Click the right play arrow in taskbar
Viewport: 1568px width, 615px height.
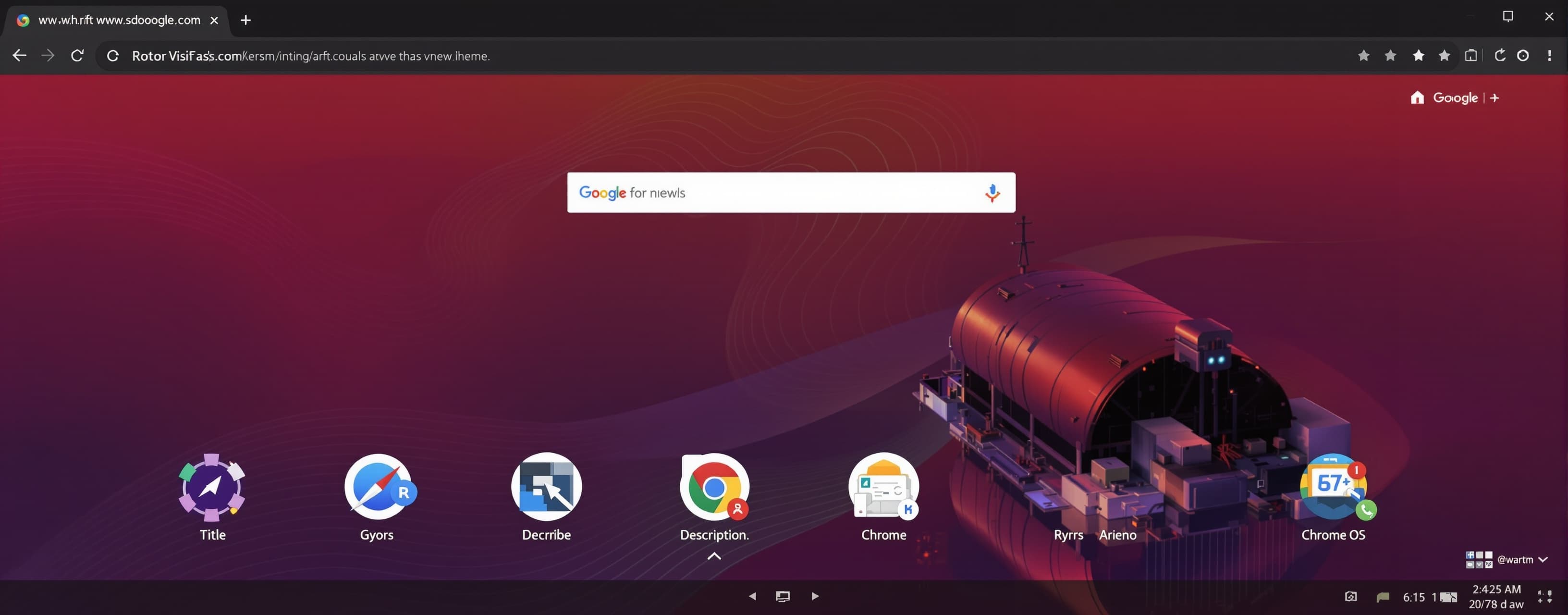tap(815, 596)
